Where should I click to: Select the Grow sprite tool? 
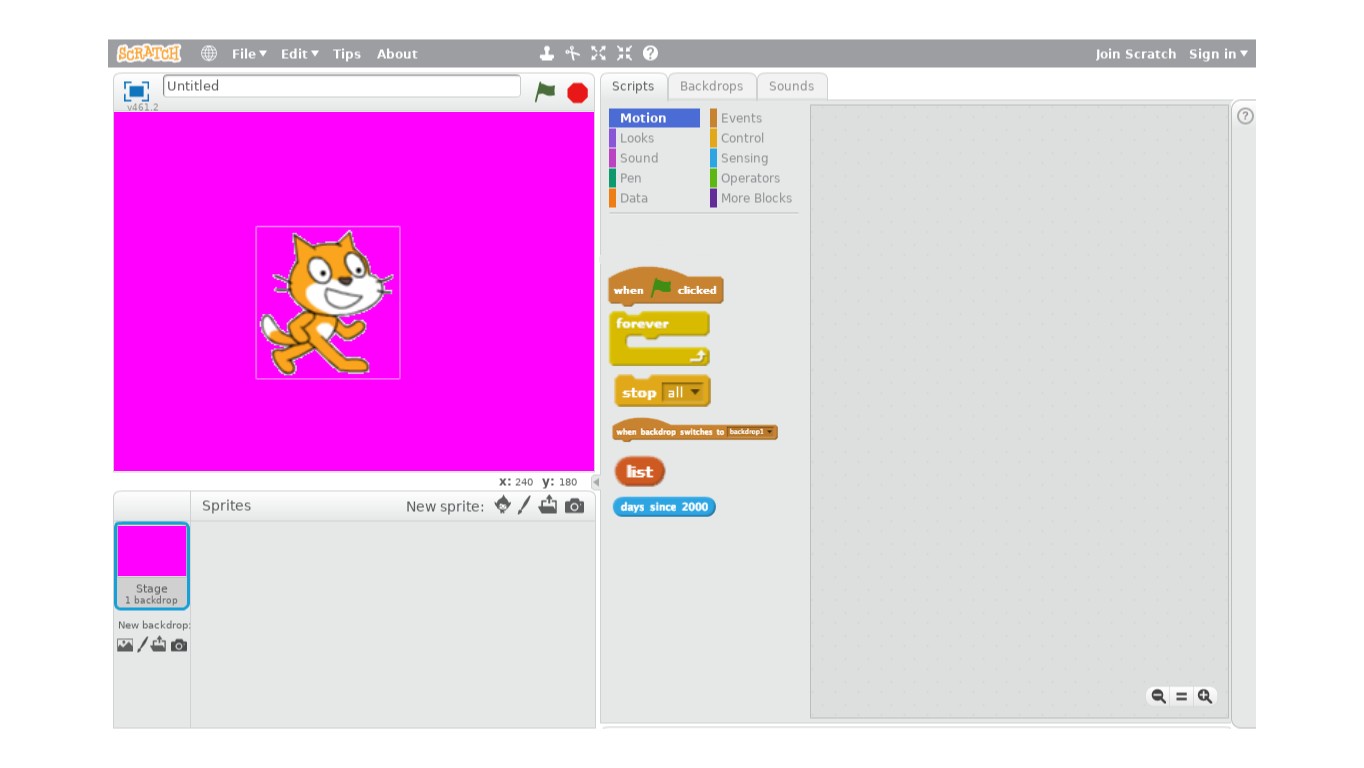pyautogui.click(x=598, y=54)
